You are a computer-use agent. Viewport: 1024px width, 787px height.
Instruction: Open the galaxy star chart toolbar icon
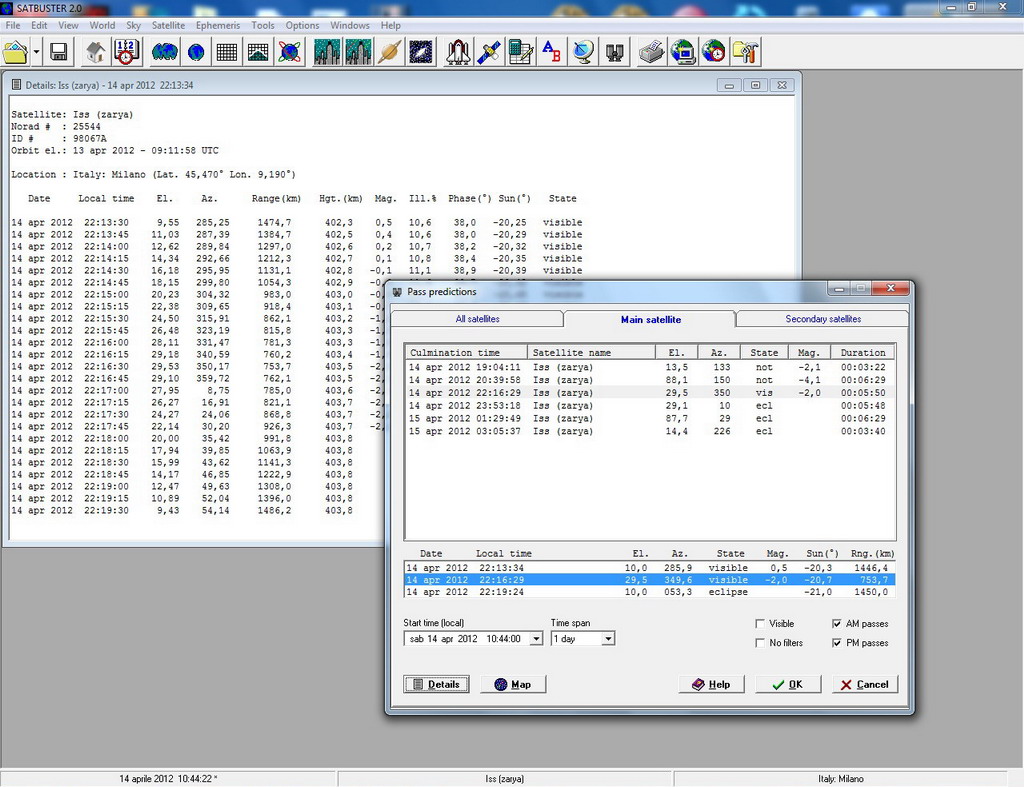pyautogui.click(x=421, y=52)
